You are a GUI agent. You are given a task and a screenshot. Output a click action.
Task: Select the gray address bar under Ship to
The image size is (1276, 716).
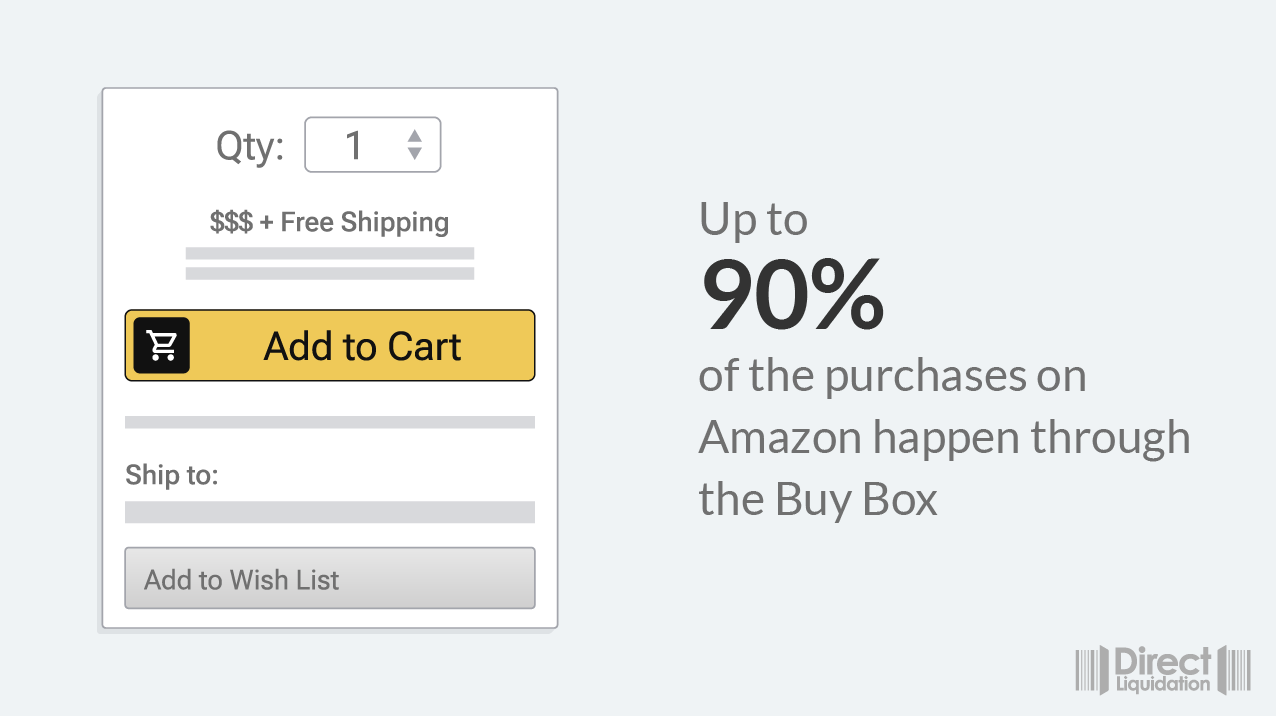tap(329, 512)
